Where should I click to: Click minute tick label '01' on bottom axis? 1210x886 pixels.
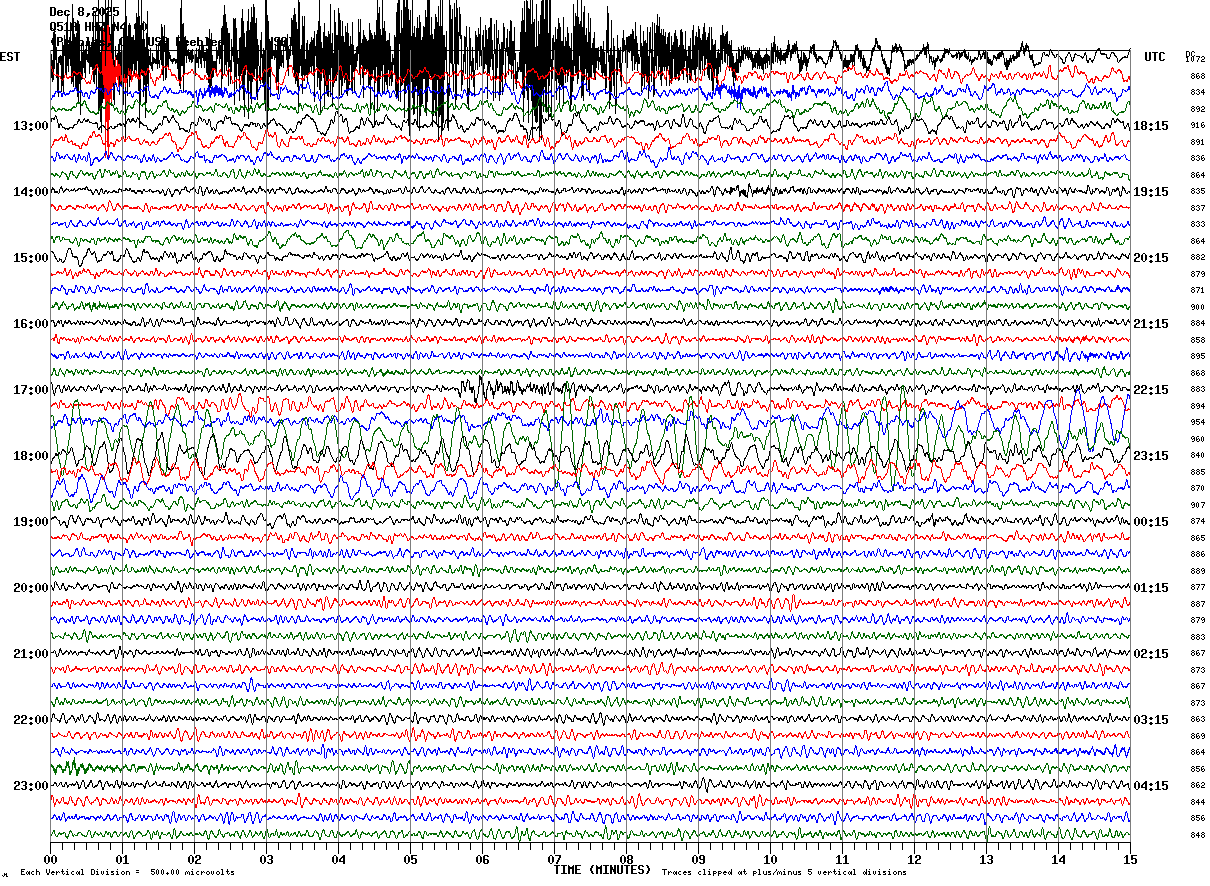pos(122,859)
